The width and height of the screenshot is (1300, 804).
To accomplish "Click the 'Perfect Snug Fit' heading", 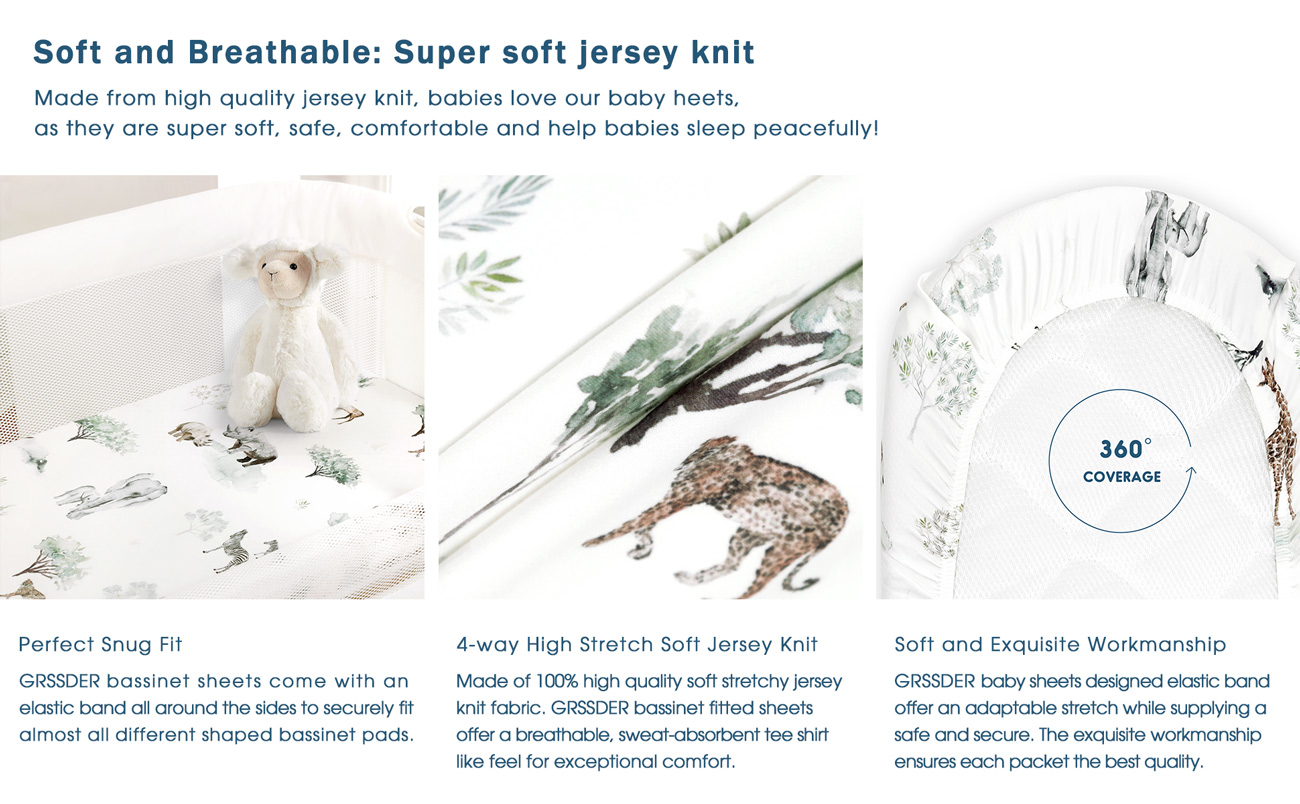I will tap(100, 644).
